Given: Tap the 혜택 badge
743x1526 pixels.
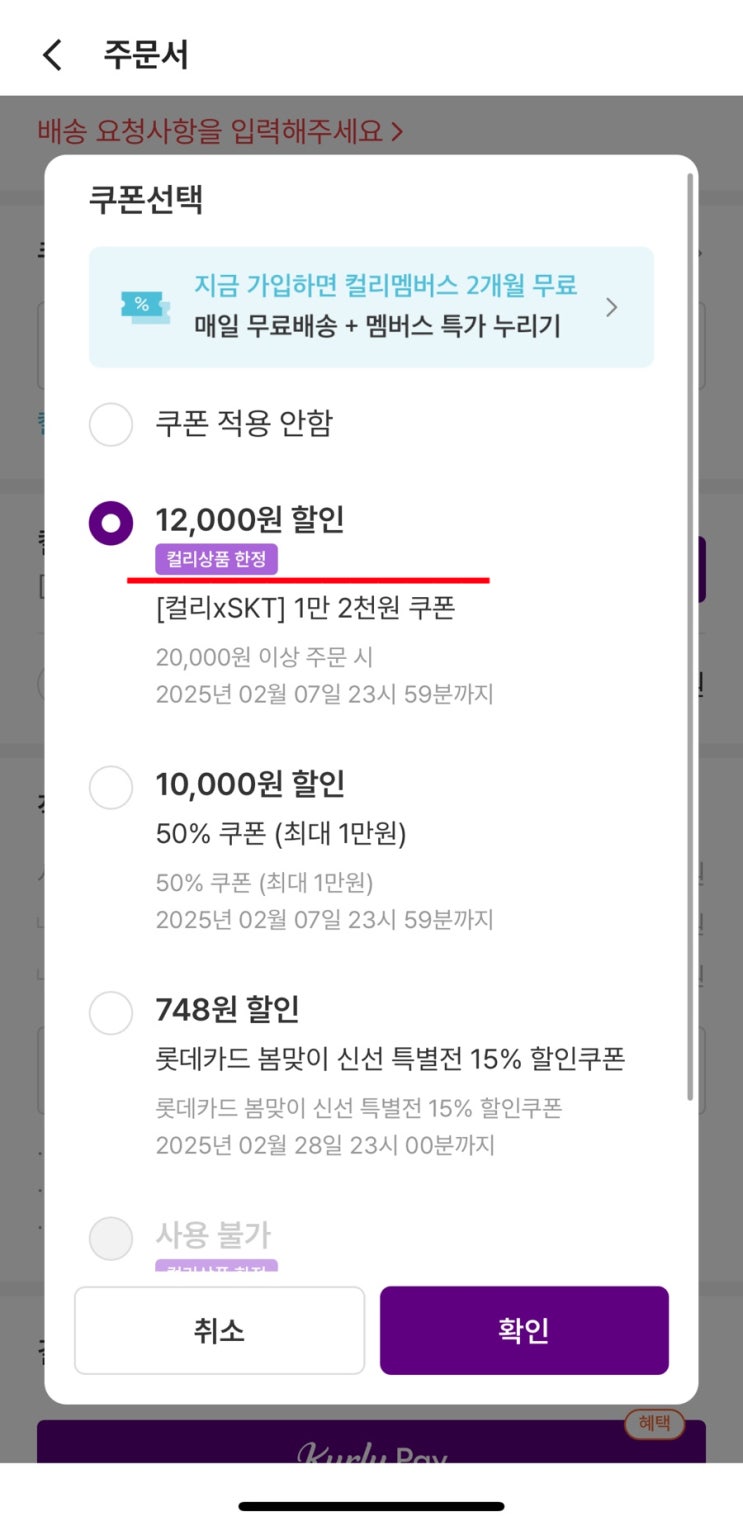Looking at the screenshot, I should 654,1423.
